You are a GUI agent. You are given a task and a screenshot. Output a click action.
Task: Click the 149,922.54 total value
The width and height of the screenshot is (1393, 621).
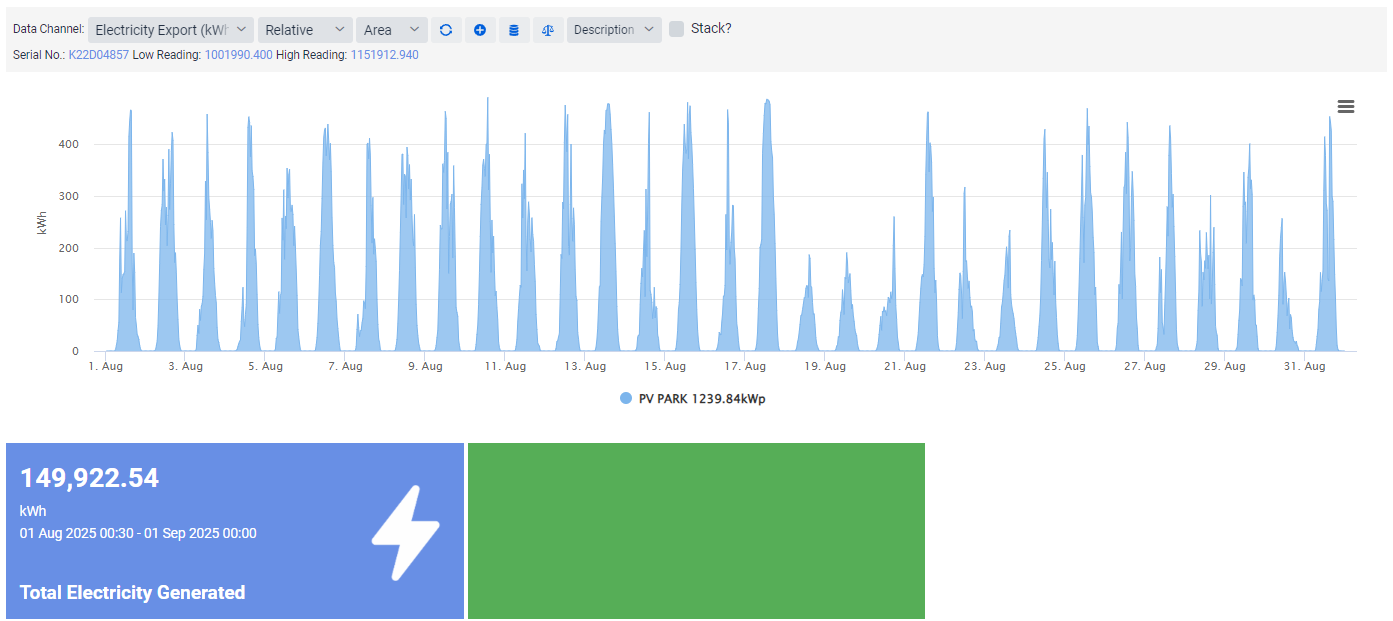[x=89, y=478]
